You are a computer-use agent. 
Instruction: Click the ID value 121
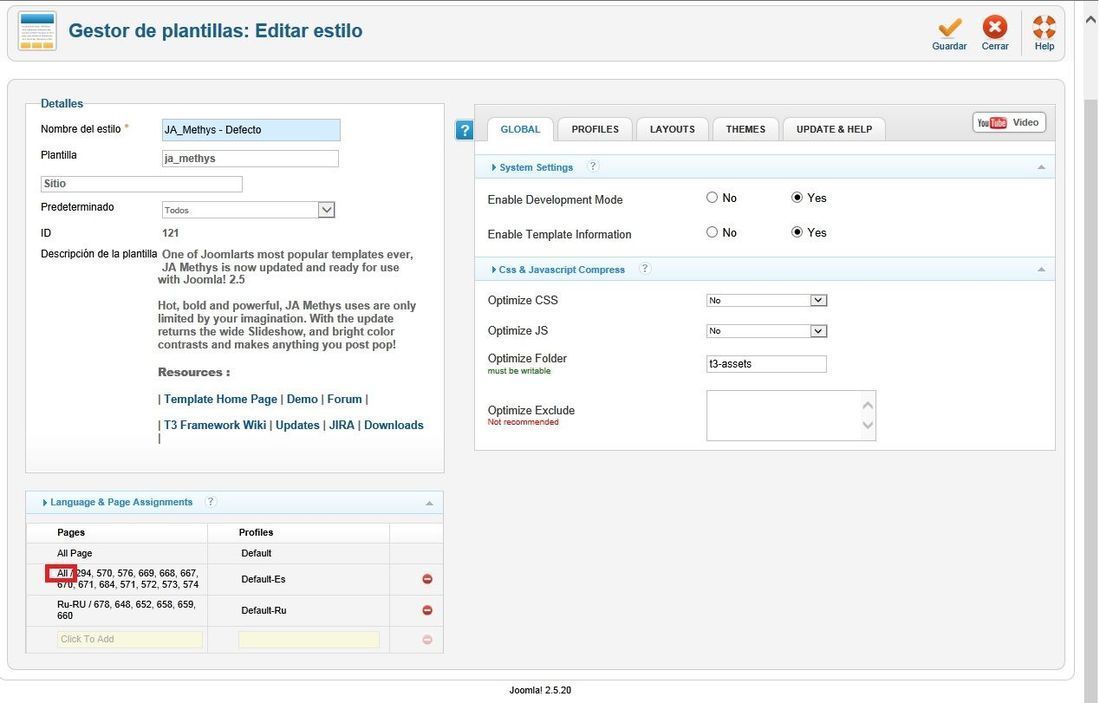pos(170,233)
